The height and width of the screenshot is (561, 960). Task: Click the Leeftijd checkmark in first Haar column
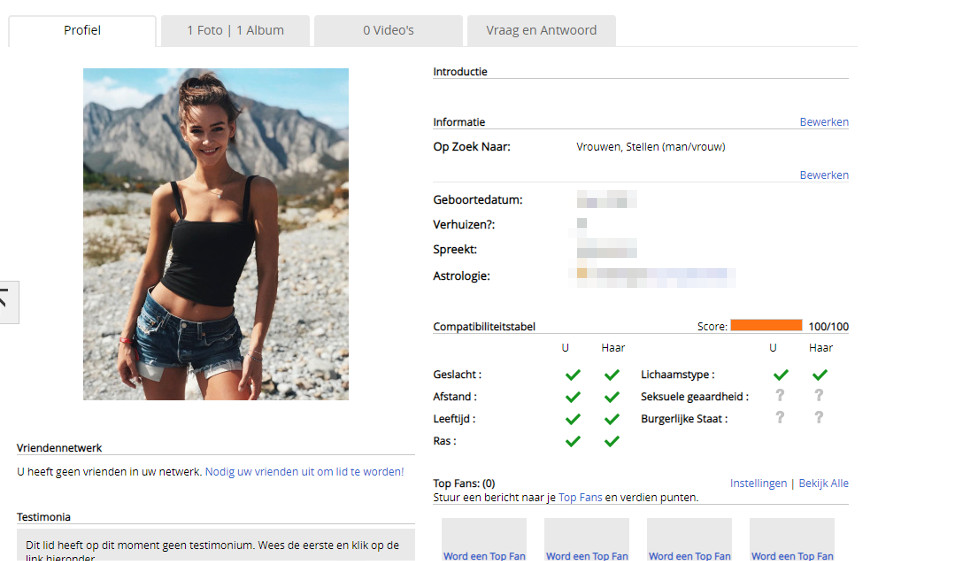click(x=612, y=419)
